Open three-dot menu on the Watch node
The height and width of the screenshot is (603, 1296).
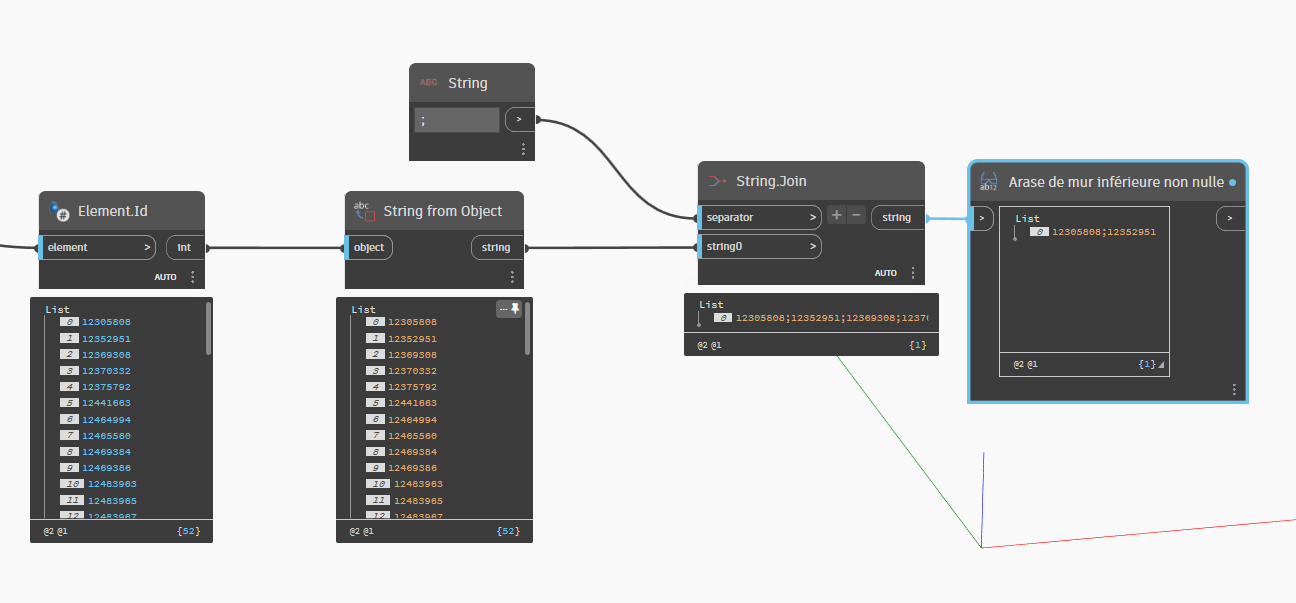tap(1234, 390)
